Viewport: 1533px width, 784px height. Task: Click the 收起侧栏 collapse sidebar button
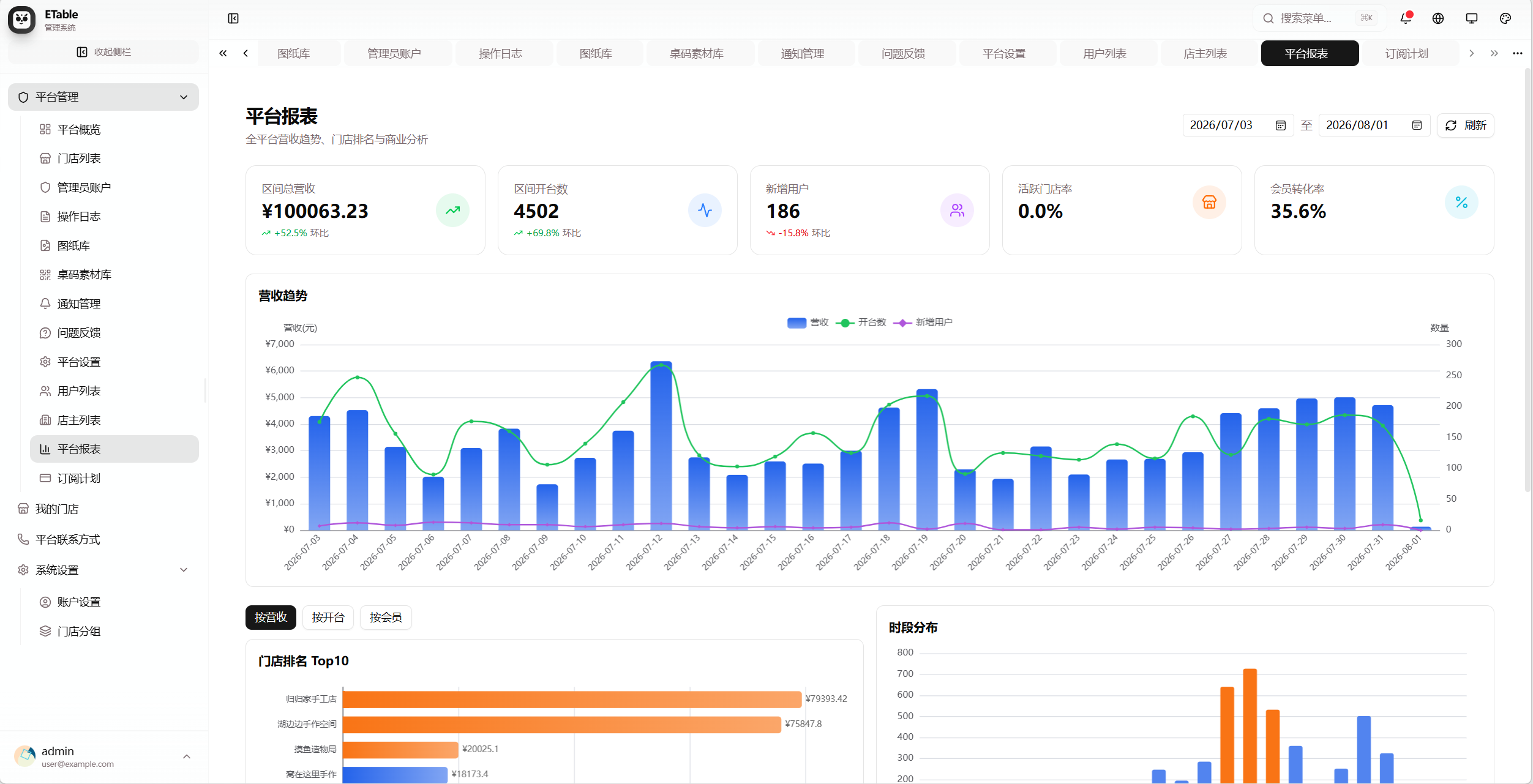[103, 52]
